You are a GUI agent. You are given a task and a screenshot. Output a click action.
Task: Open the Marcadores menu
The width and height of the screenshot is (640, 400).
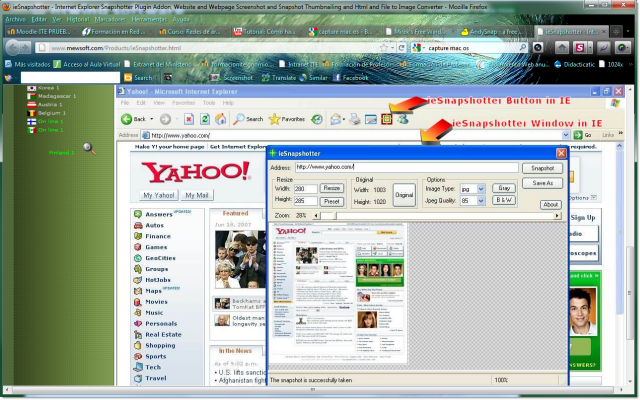point(110,19)
